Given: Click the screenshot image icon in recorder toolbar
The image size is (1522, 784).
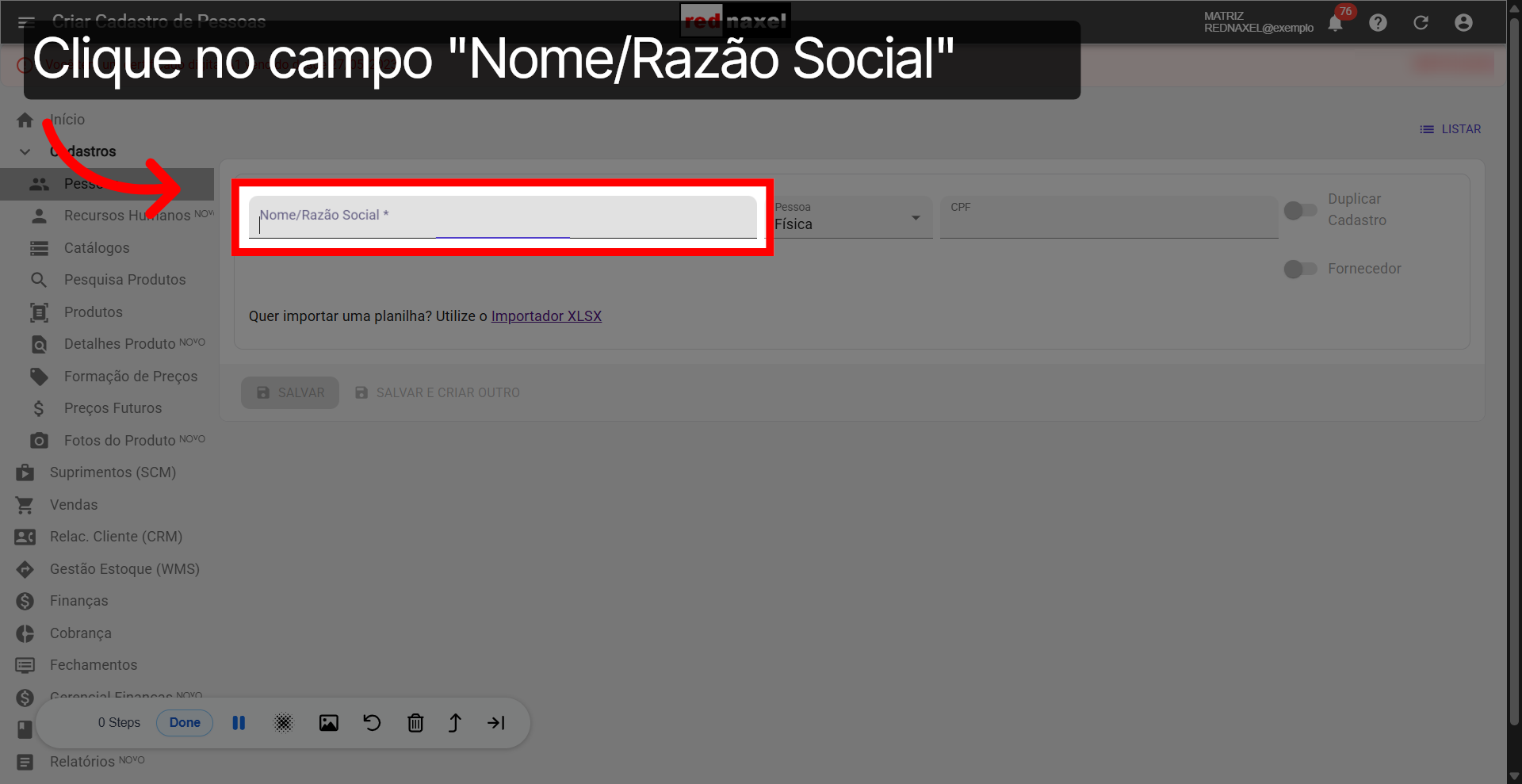Looking at the screenshot, I should (328, 722).
